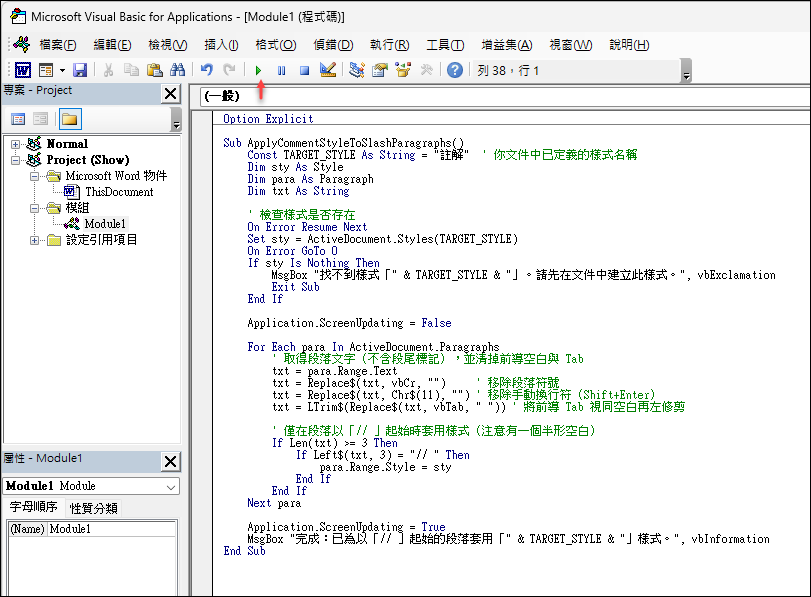Click the End Sub line in code
This screenshot has width=811, height=597.
click(x=244, y=551)
